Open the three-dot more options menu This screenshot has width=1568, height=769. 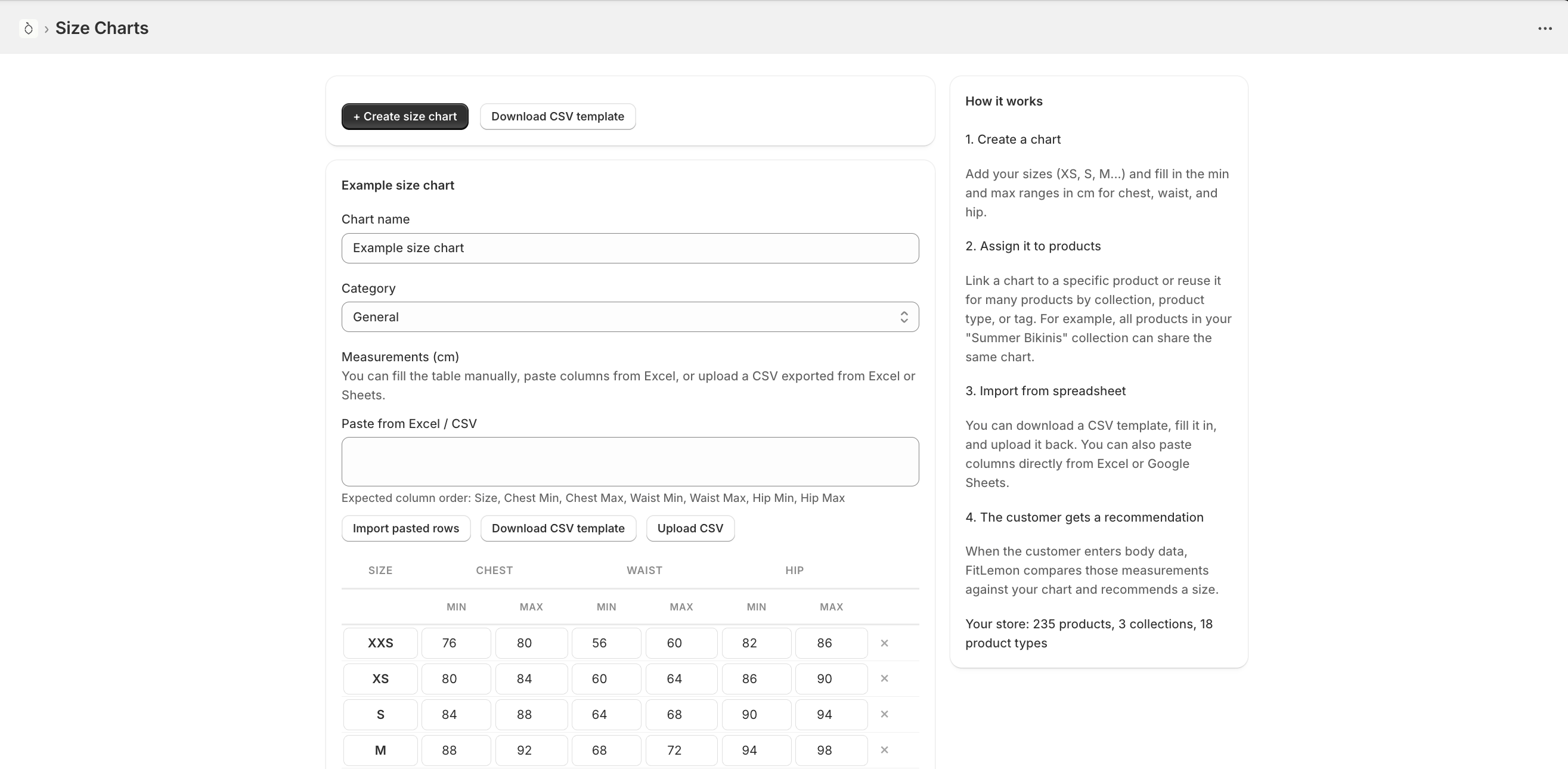pos(1544,29)
